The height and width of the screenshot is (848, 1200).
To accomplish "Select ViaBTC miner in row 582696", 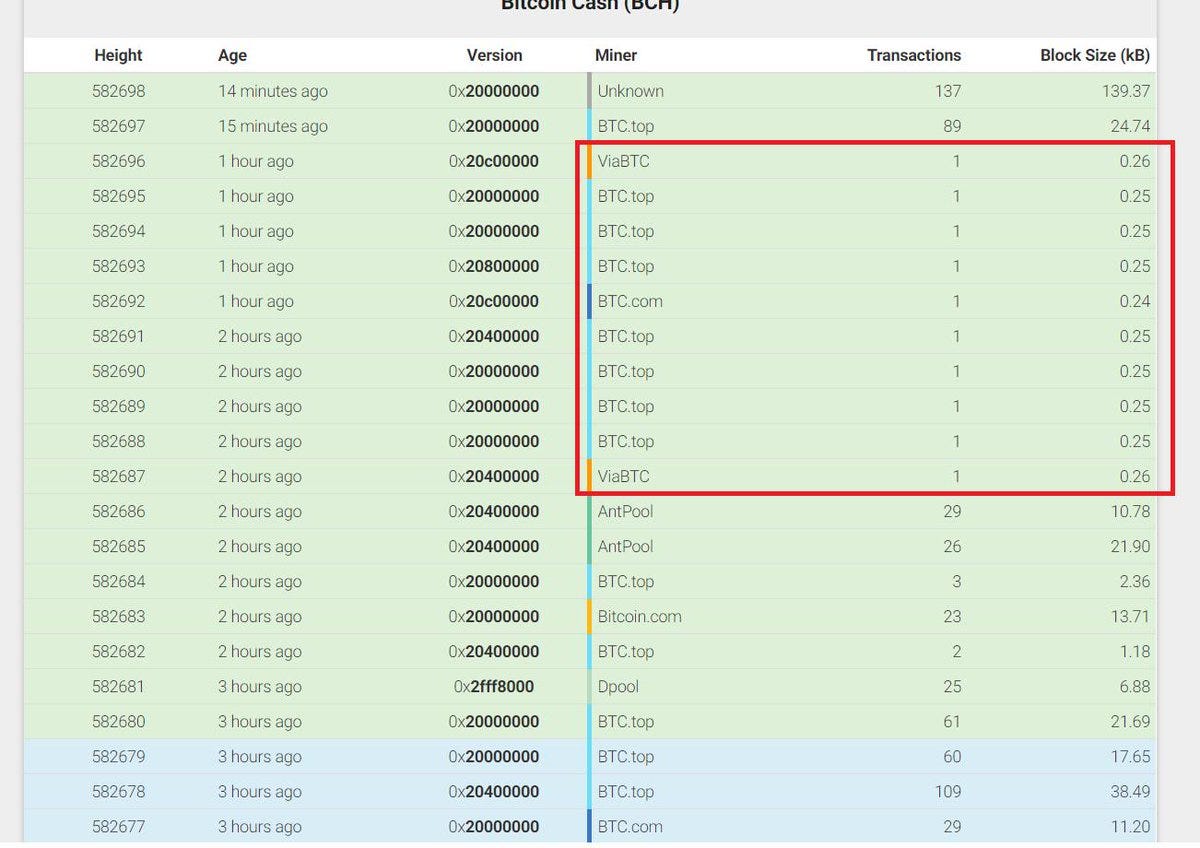I will [x=623, y=161].
